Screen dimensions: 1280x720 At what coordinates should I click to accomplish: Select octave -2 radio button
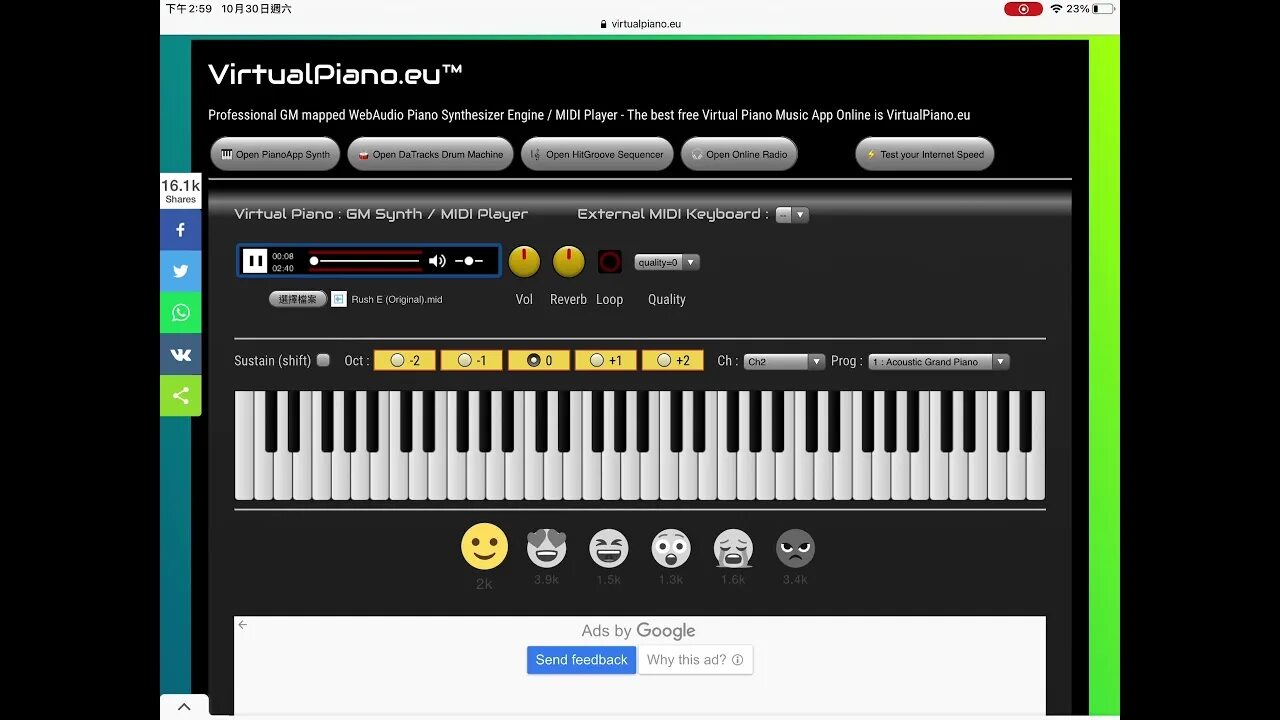(x=405, y=360)
